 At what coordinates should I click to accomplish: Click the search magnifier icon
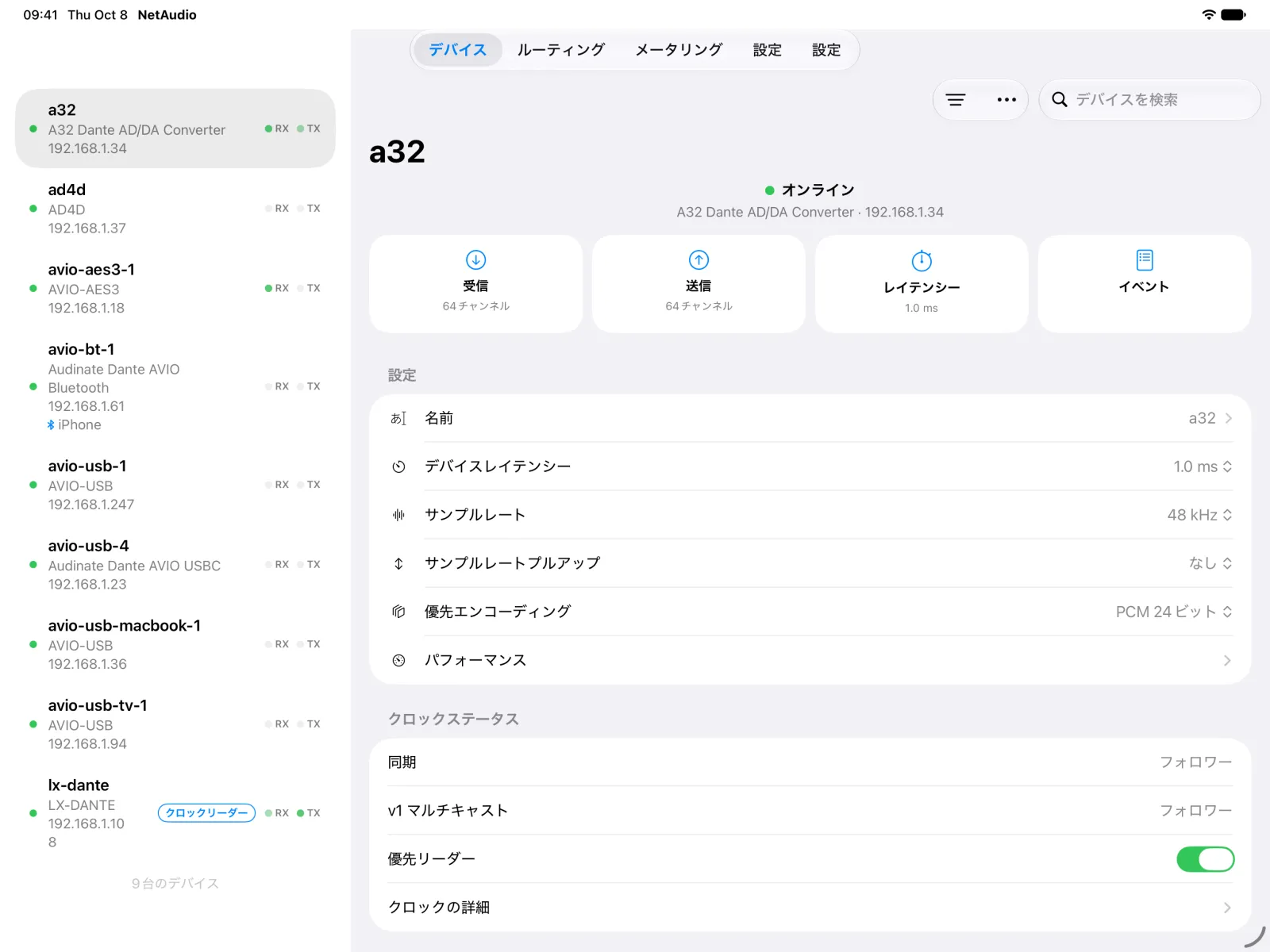coord(1059,100)
